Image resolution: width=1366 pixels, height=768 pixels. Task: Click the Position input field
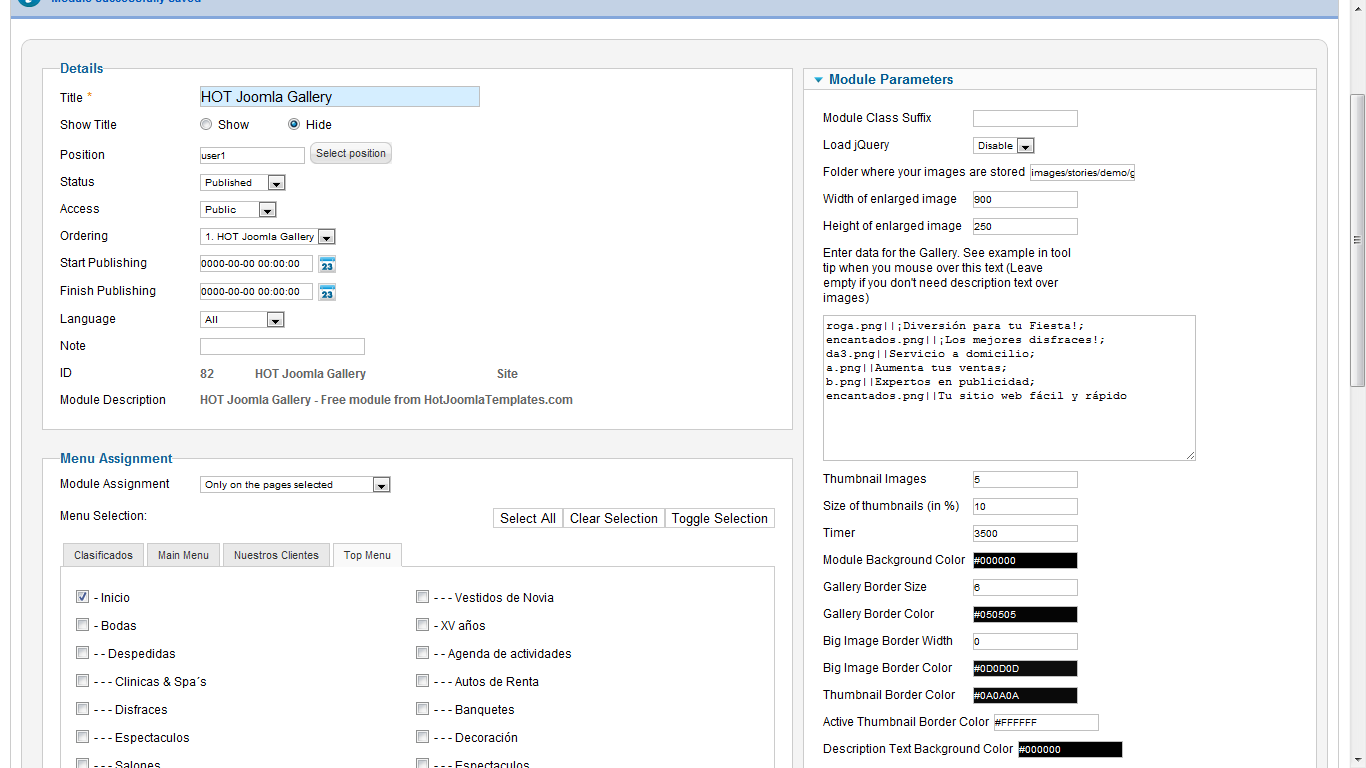coord(252,156)
